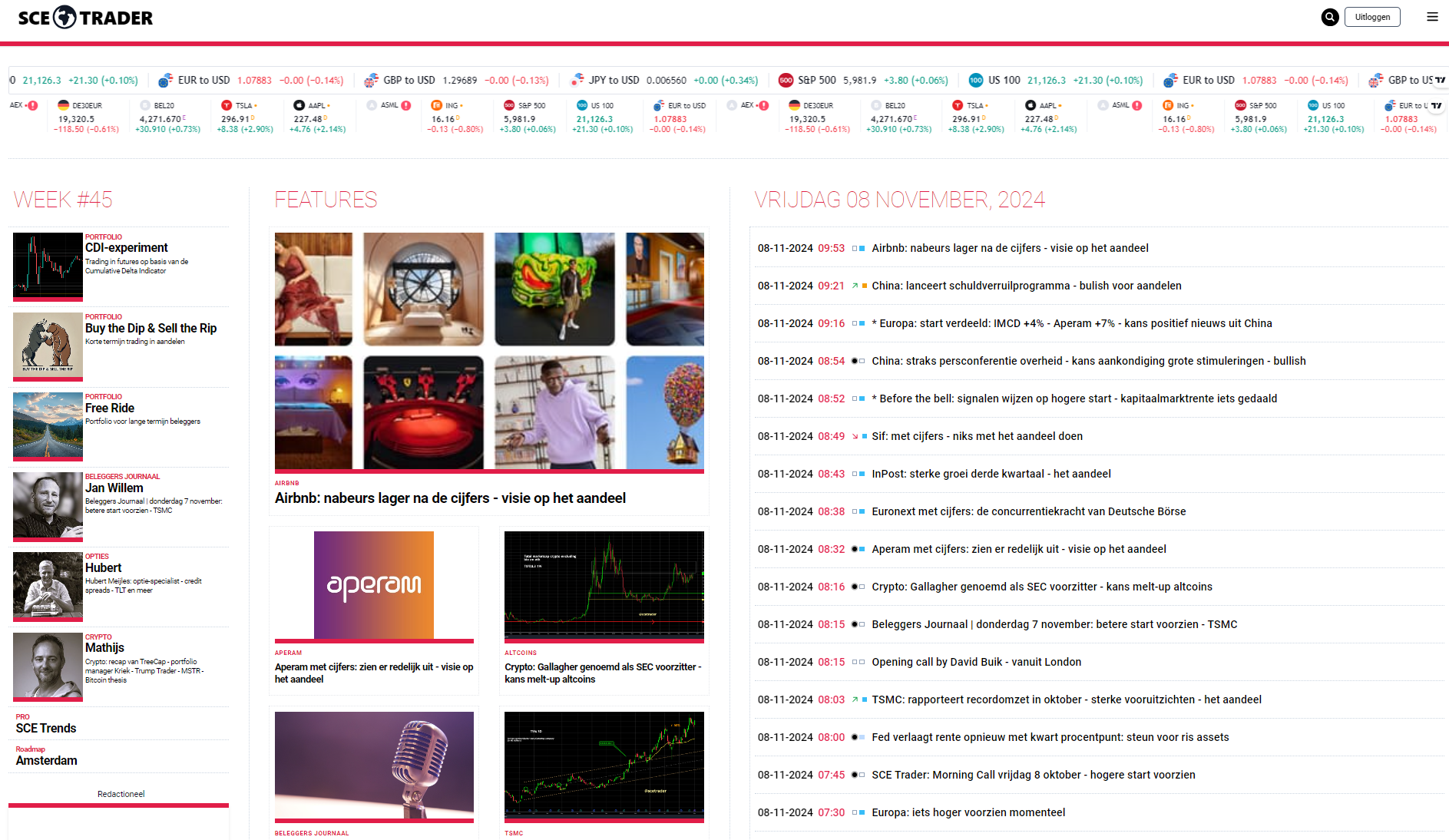The image size is (1449, 840).
Task: Click the Free Ride mountain road thumbnail
Action: (x=48, y=425)
